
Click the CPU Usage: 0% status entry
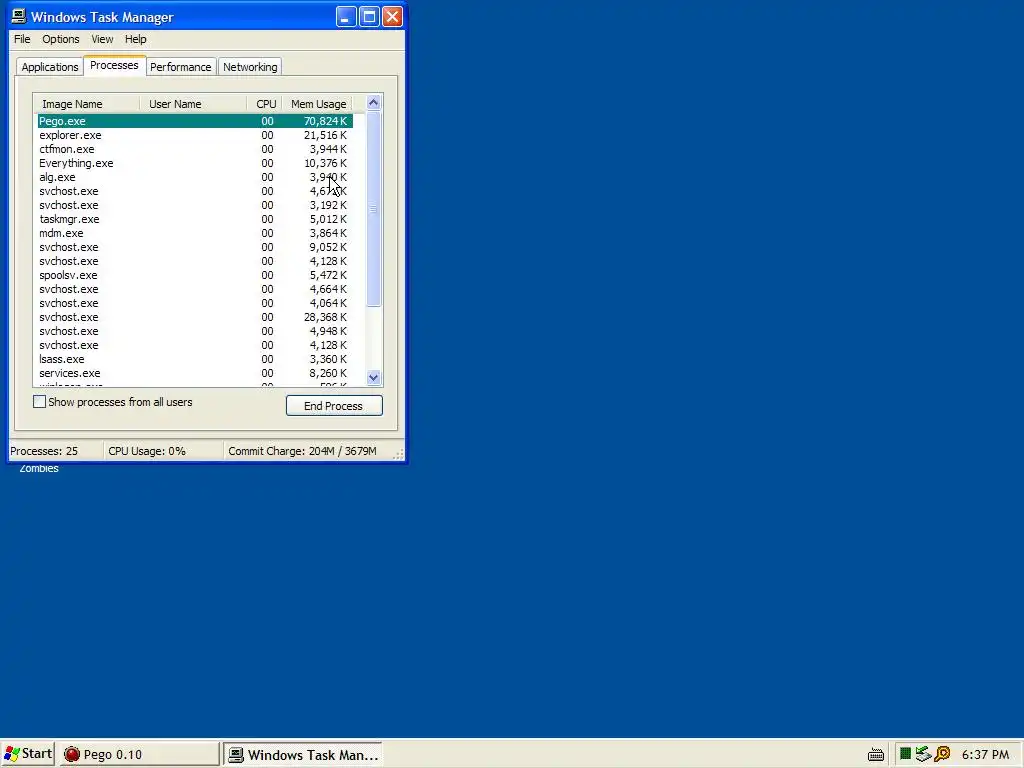pyautogui.click(x=147, y=451)
